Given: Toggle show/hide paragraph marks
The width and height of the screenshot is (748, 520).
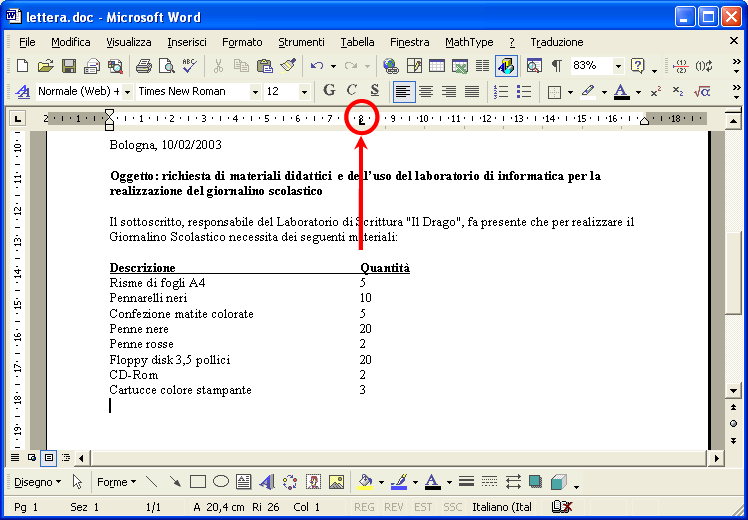Looking at the screenshot, I should point(556,66).
